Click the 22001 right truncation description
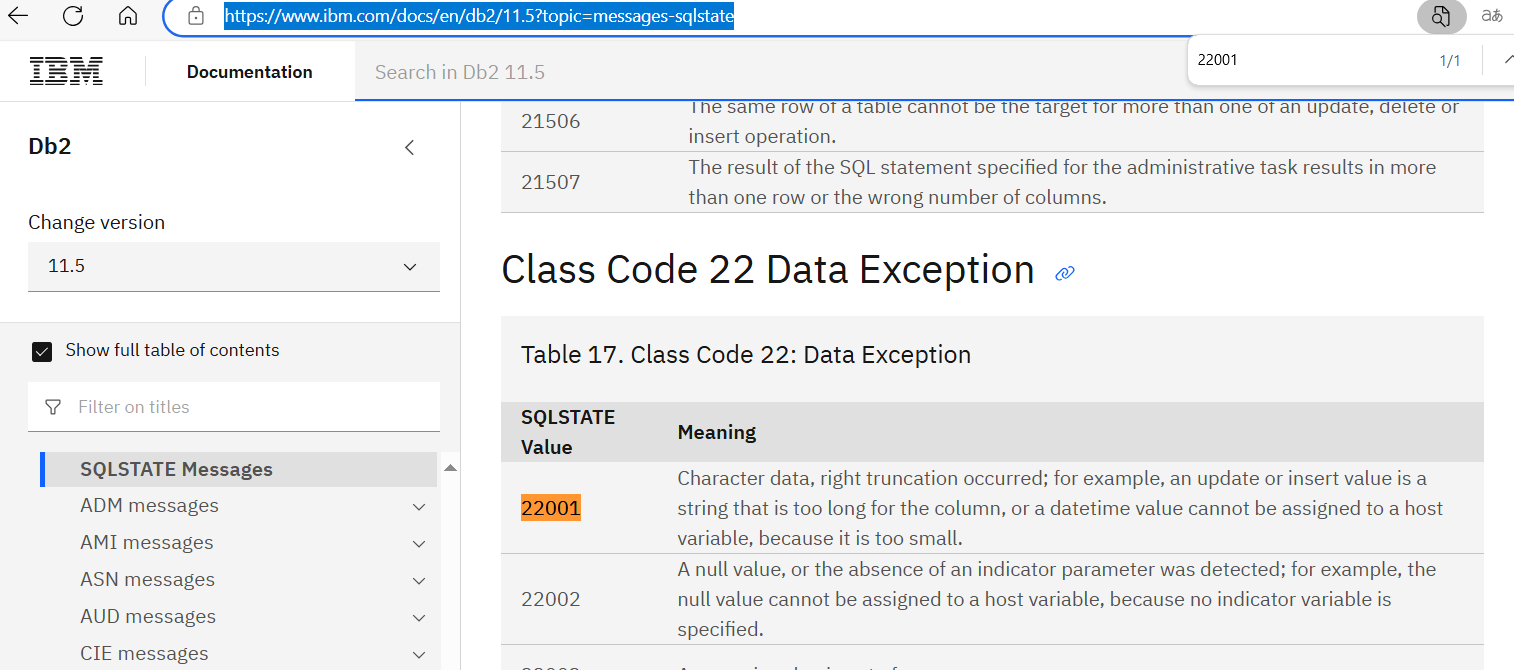Image resolution: width=1514 pixels, height=670 pixels. coord(1060,508)
